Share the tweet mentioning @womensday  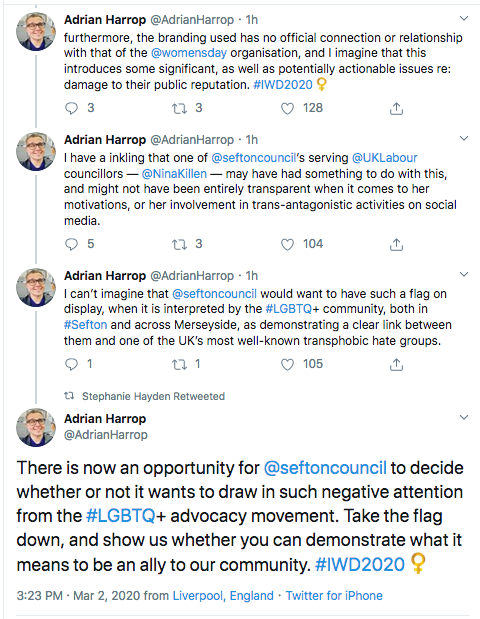point(396,108)
